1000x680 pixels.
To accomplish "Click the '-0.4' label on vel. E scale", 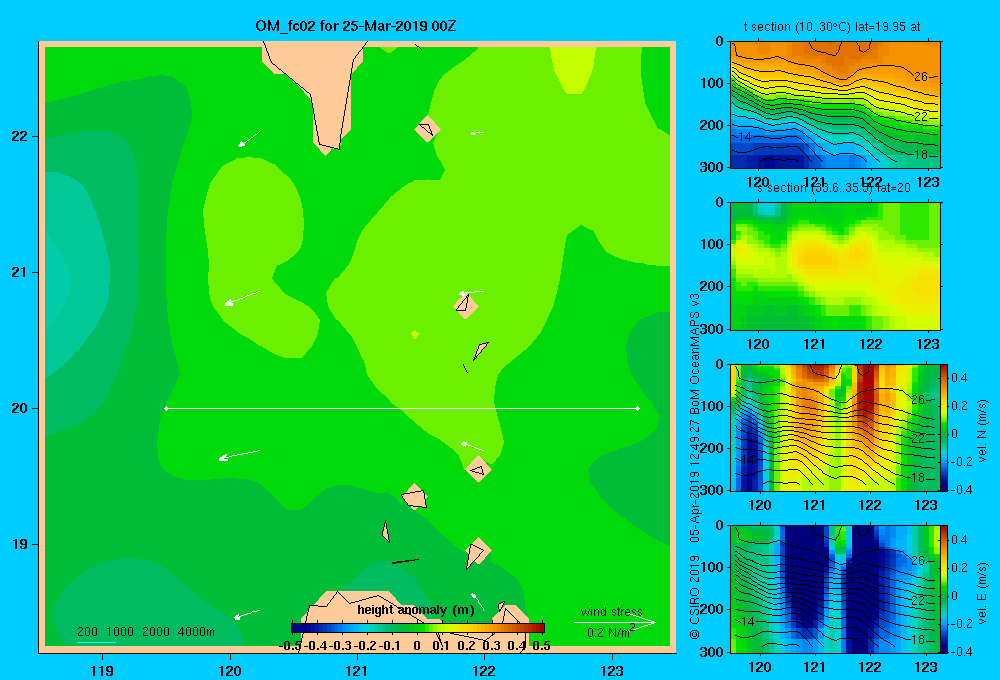I will click(961, 651).
